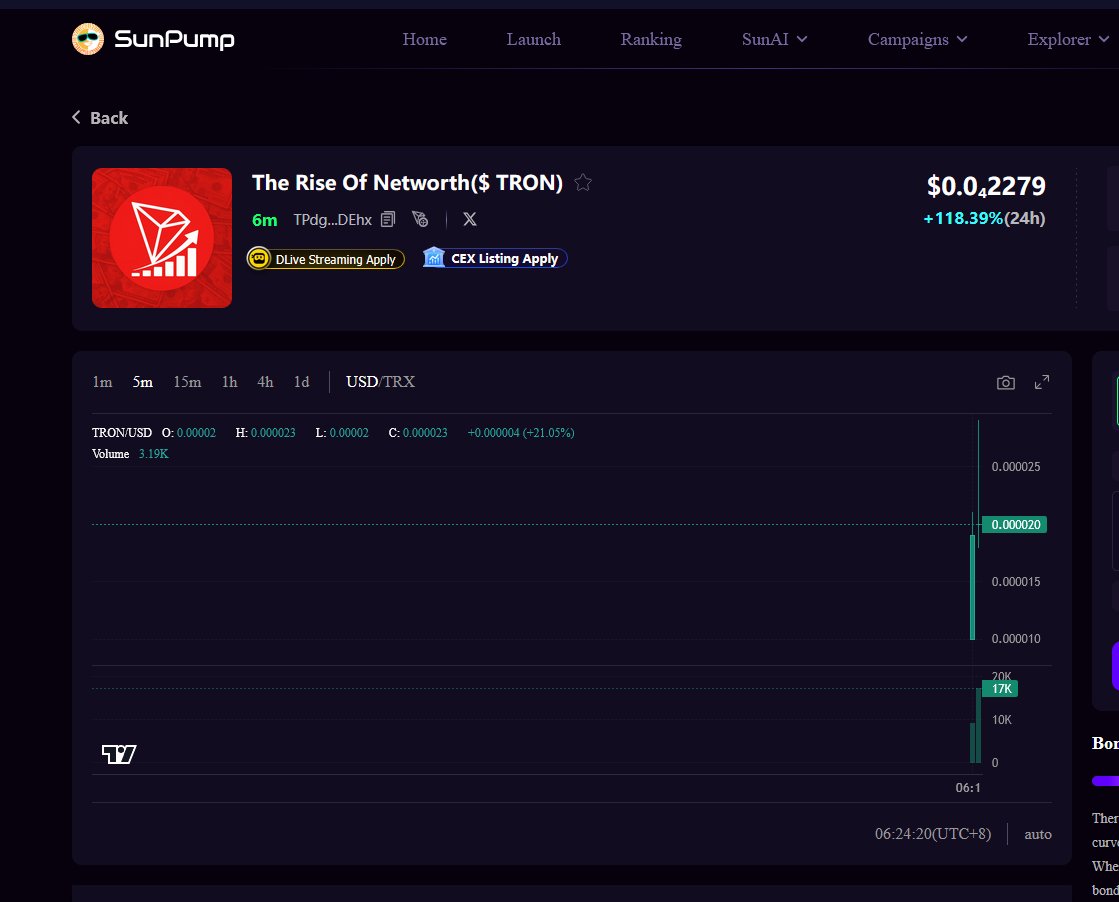Viewport: 1119px width, 902px height.
Task: Click the Volume 3.19K indicator label
Action: coord(131,454)
